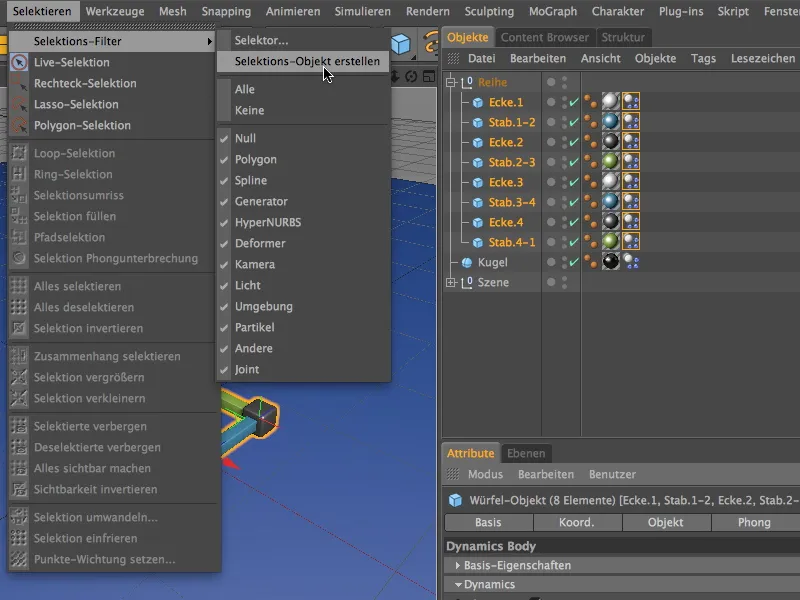This screenshot has height=600, width=800.
Task: Select the green material tag on Stab.4-1
Action: coord(610,241)
